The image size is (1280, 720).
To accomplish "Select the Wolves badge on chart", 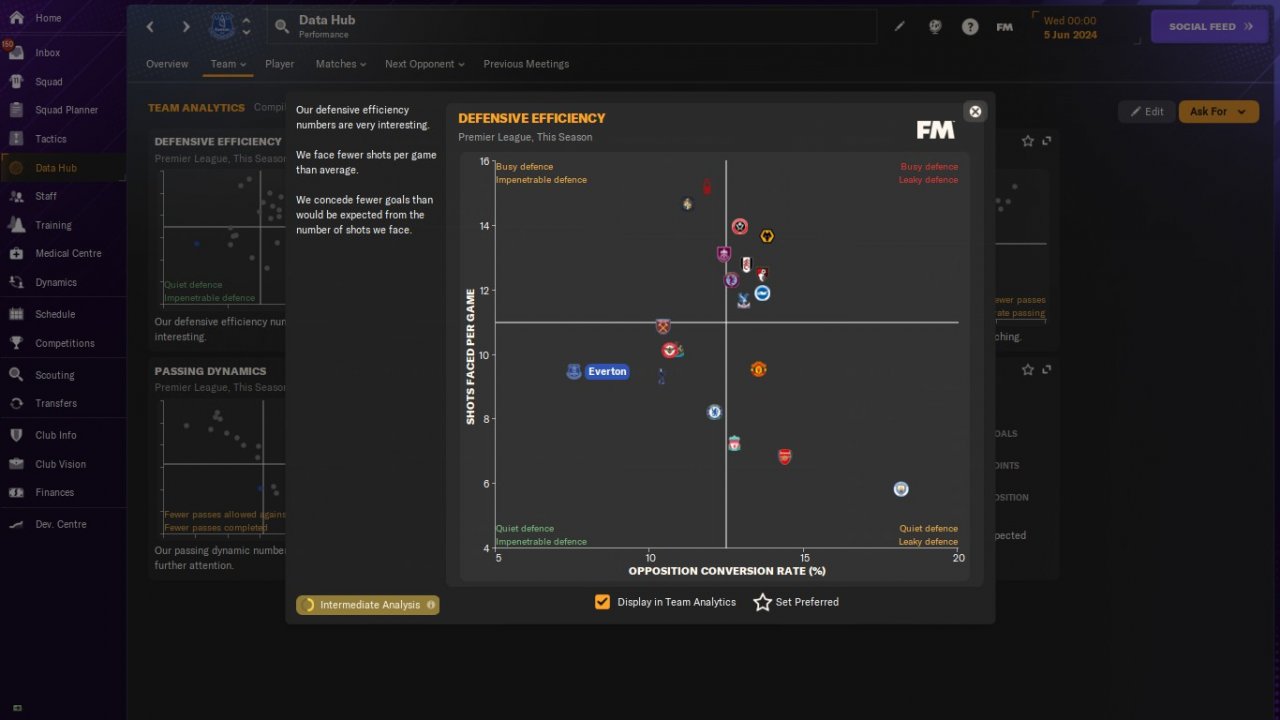I will 767,236.
